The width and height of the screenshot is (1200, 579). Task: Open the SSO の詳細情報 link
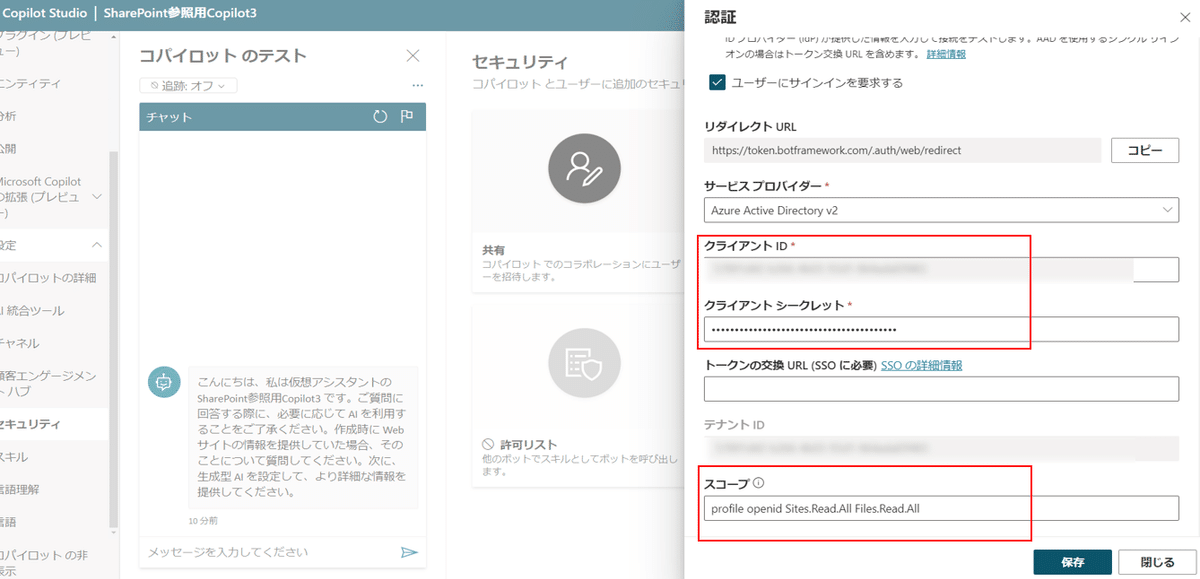(x=921, y=365)
